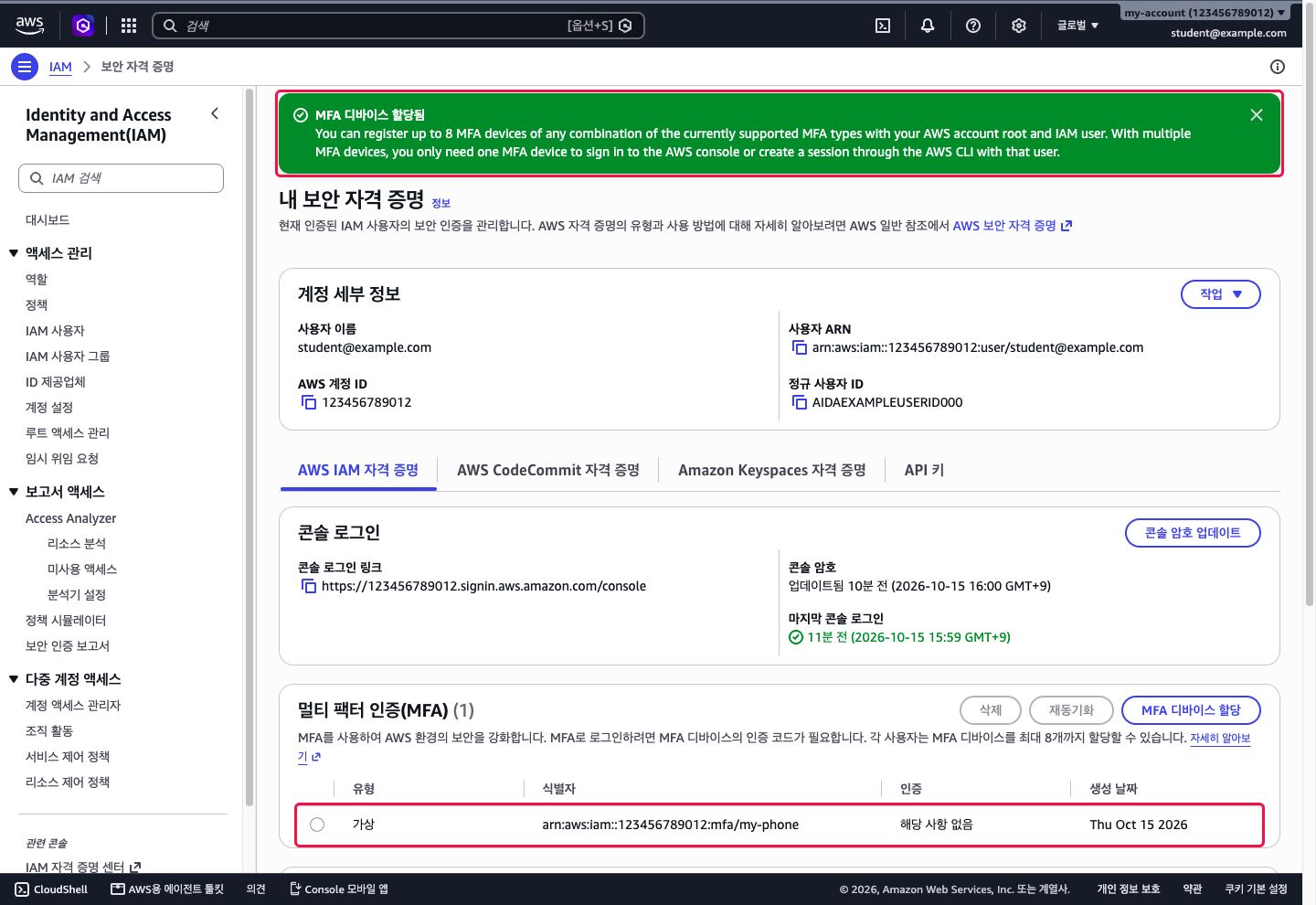This screenshot has height=905, width=1316.
Task: Open the IAM breadcrumb link
Action: click(x=60, y=67)
